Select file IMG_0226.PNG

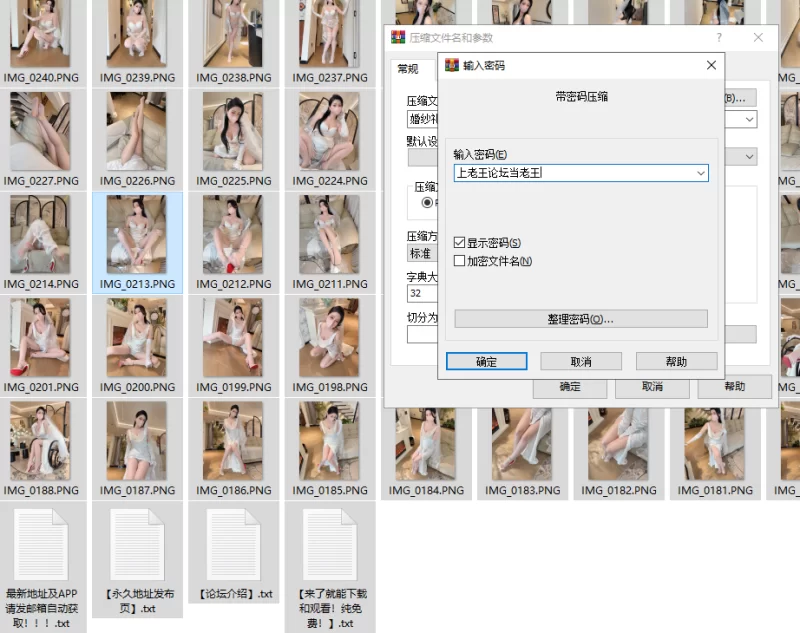pos(137,139)
